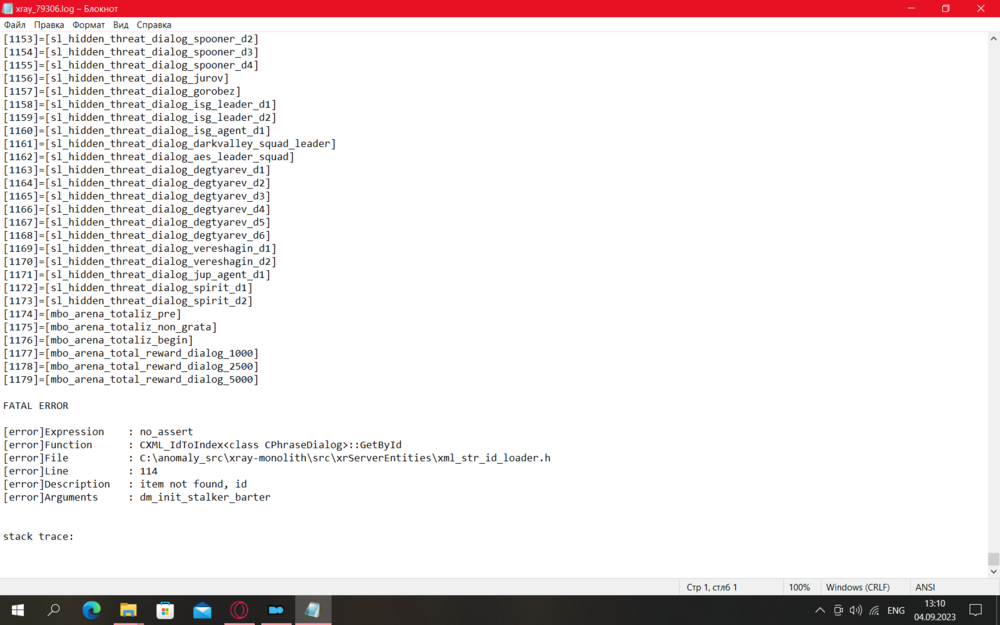Click line [1157] sl_hidden_threat_dialog_gorobez
The height and width of the screenshot is (625, 1000).
[122, 91]
